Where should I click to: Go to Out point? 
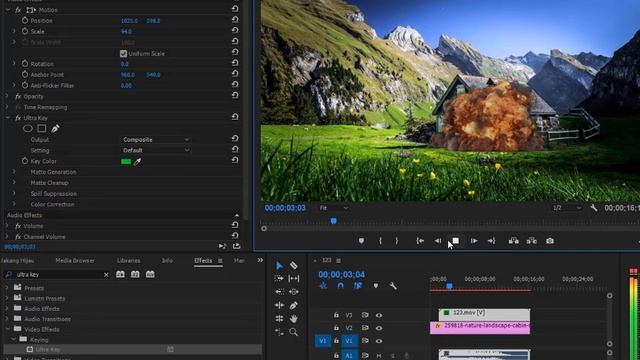pyautogui.click(x=491, y=241)
